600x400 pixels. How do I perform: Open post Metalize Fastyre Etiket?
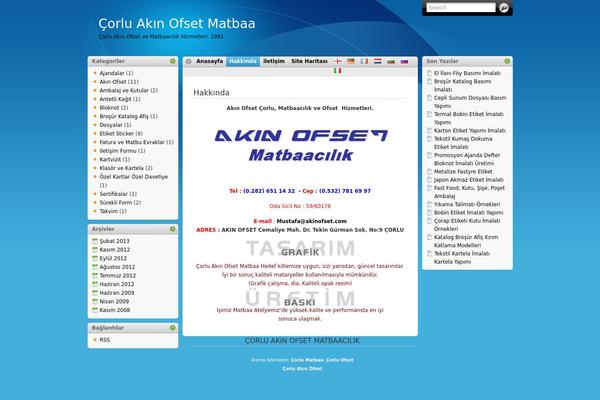pos(463,171)
